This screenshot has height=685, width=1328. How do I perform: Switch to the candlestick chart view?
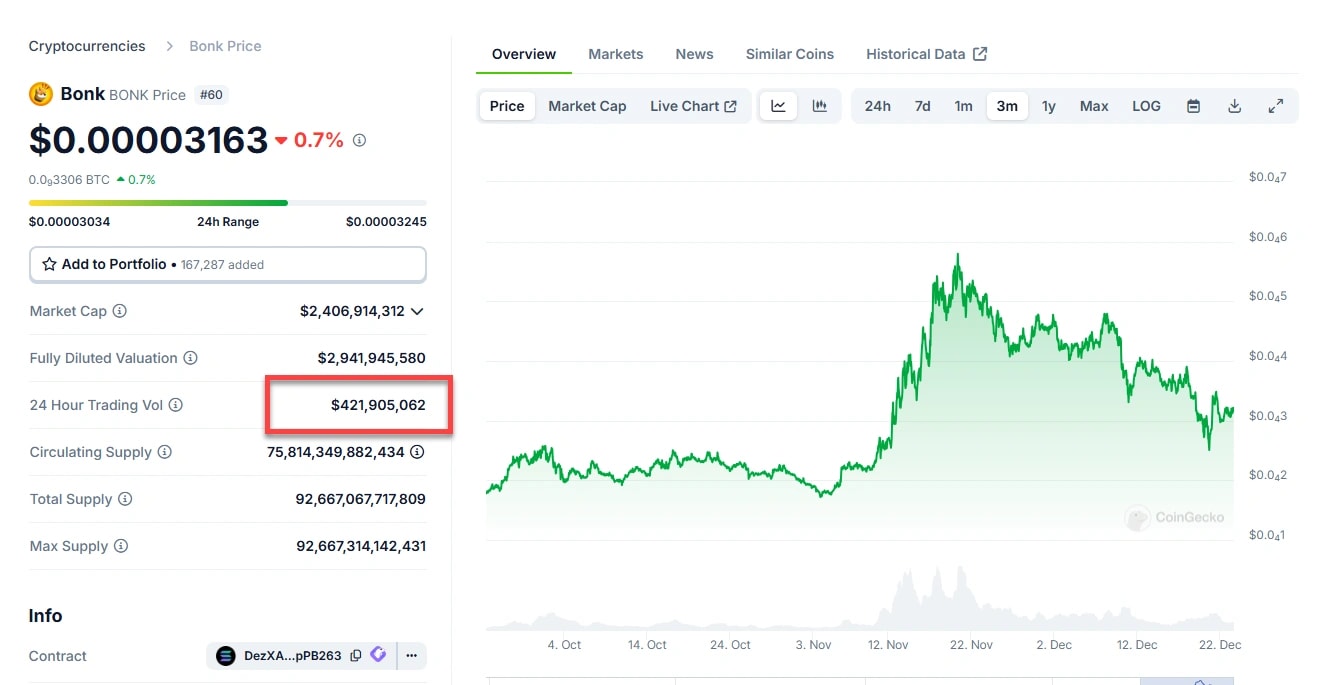820,106
